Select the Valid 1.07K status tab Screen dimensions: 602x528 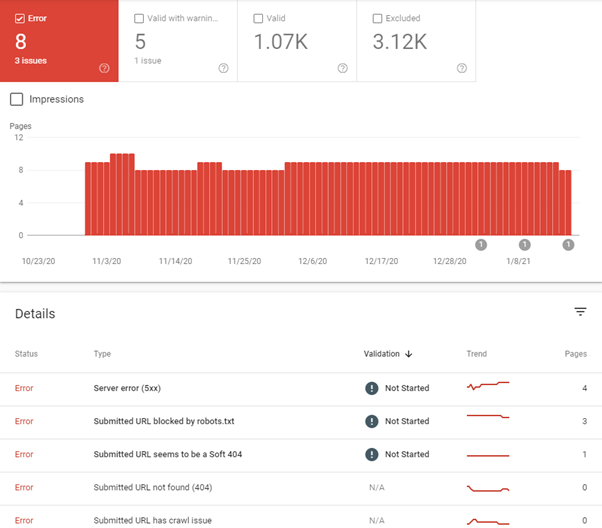(297, 40)
